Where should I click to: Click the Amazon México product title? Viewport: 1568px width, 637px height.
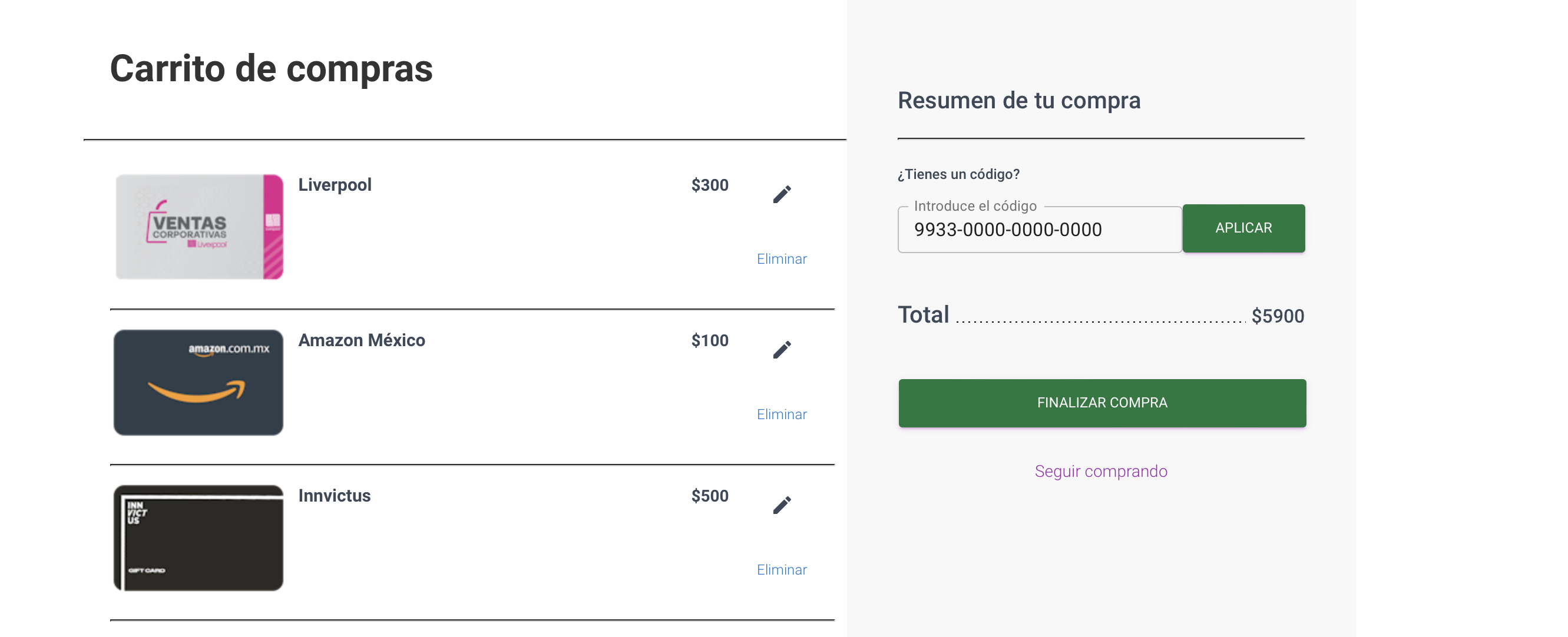[362, 340]
